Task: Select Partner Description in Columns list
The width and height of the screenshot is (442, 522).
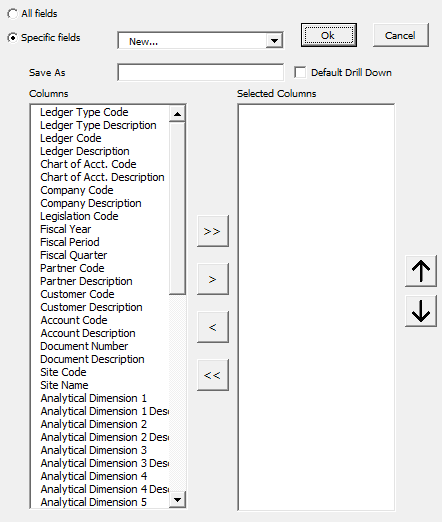Action: click(99, 281)
